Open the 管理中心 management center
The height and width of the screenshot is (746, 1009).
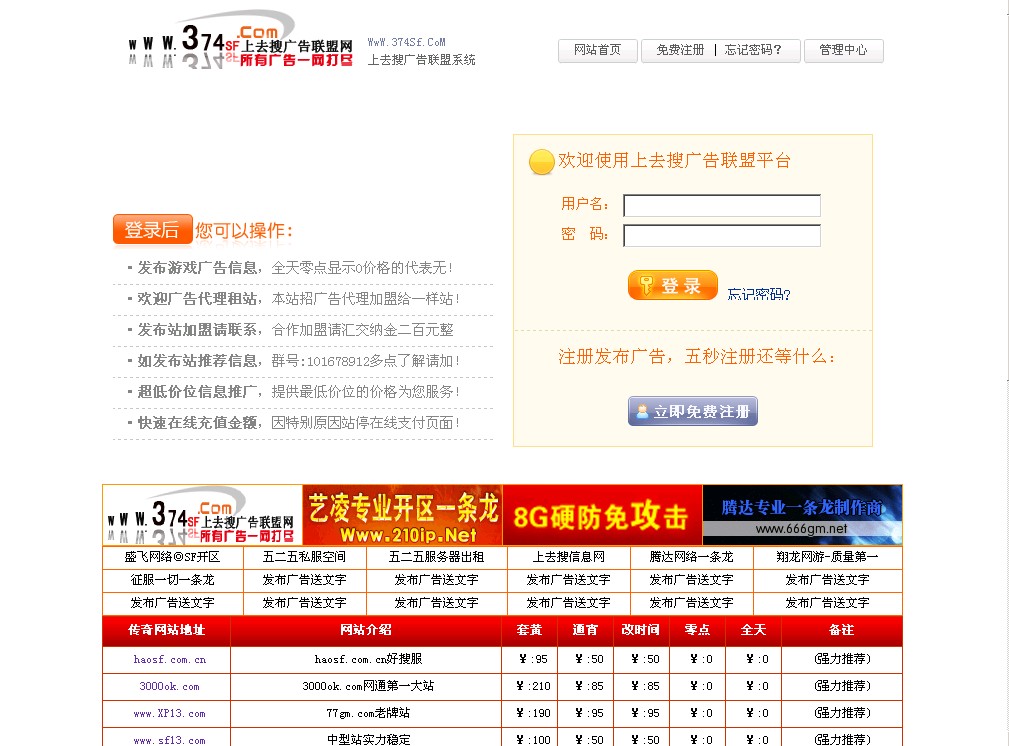[x=843, y=50]
